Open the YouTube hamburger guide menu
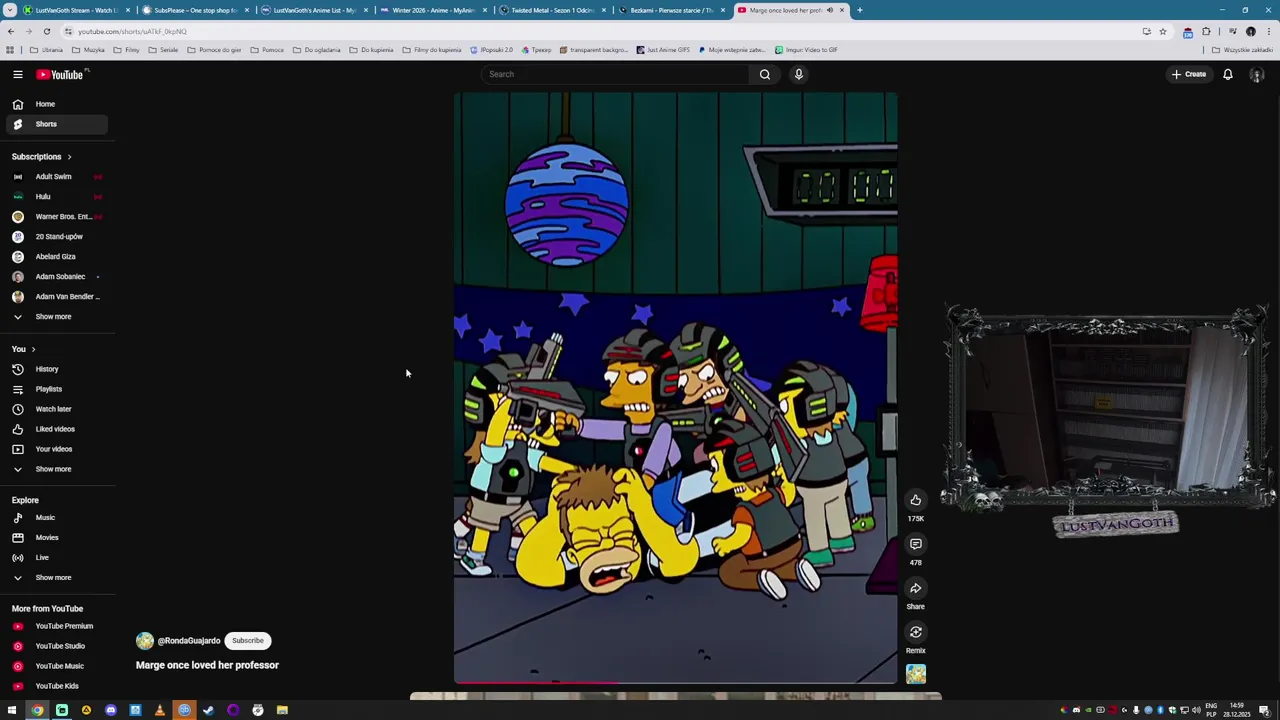The width and height of the screenshot is (1280, 720). pyautogui.click(x=17, y=74)
